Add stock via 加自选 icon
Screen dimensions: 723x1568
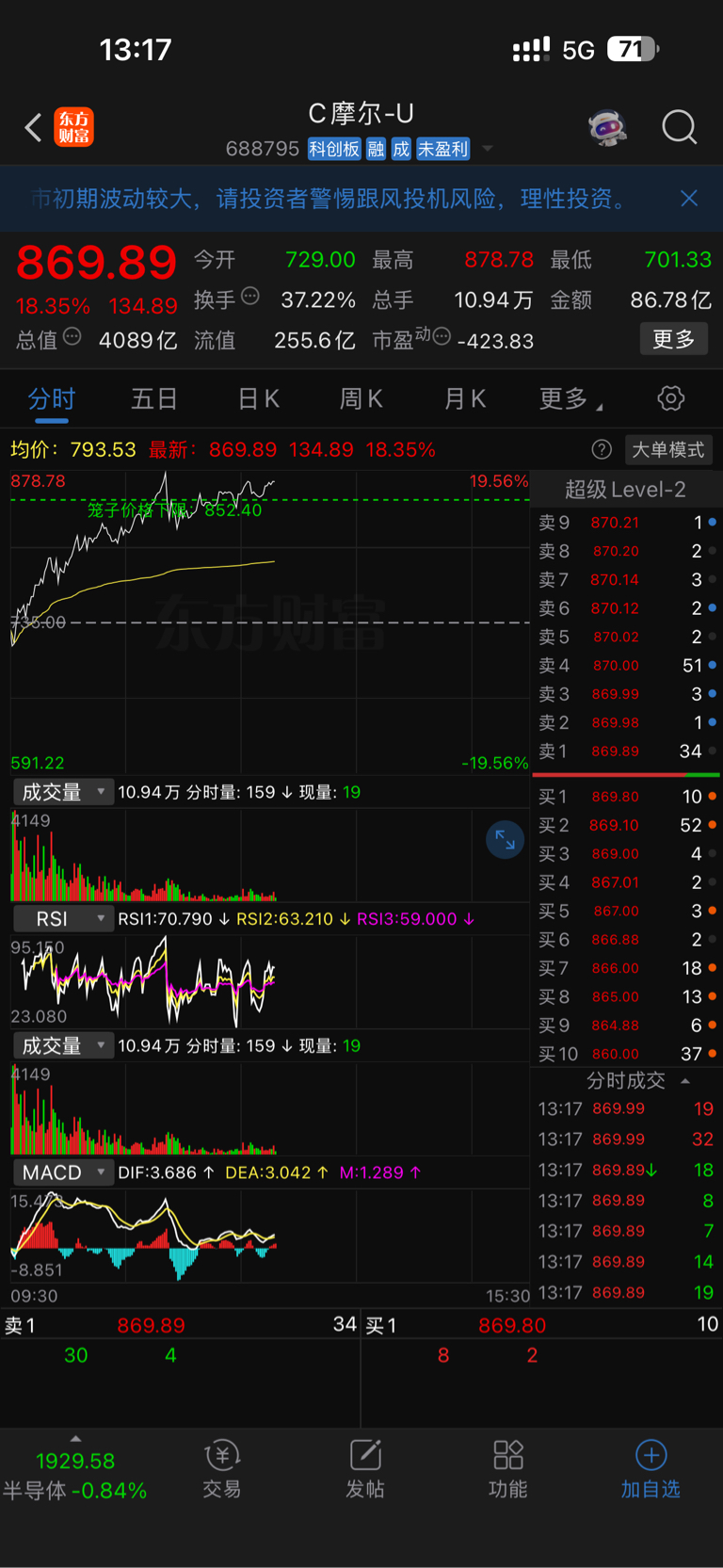coord(651,1468)
